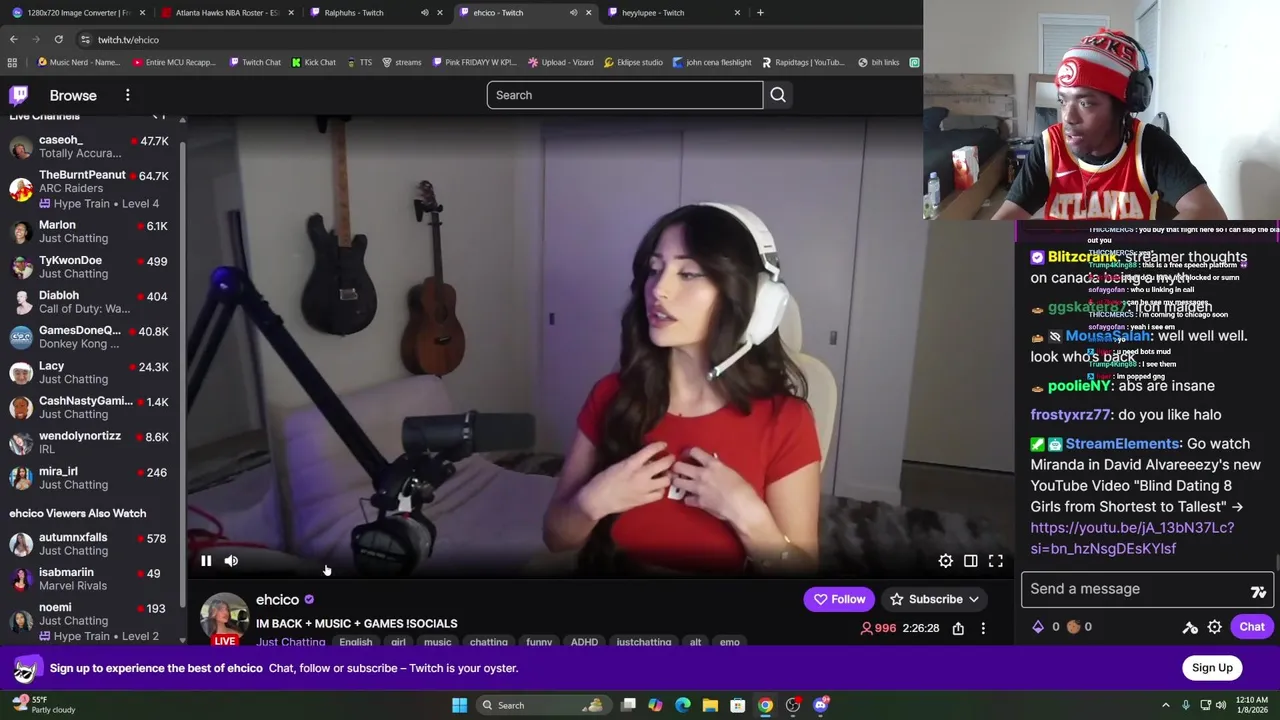Pause the ehcico stream
1280x720 pixels.
tap(206, 561)
